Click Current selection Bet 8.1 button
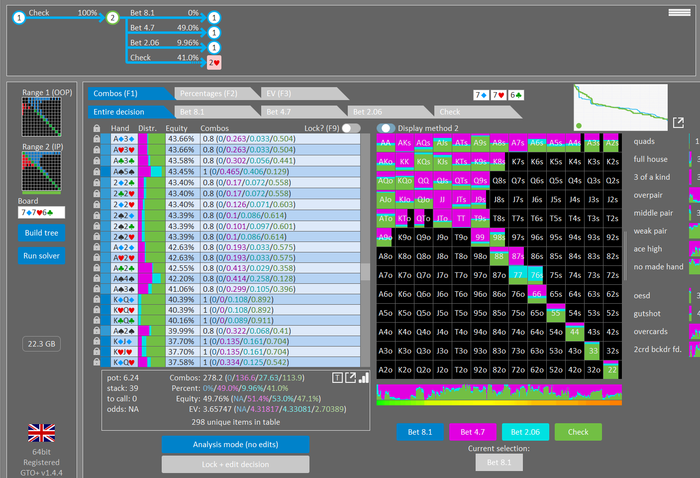The image size is (700, 478). click(499, 462)
